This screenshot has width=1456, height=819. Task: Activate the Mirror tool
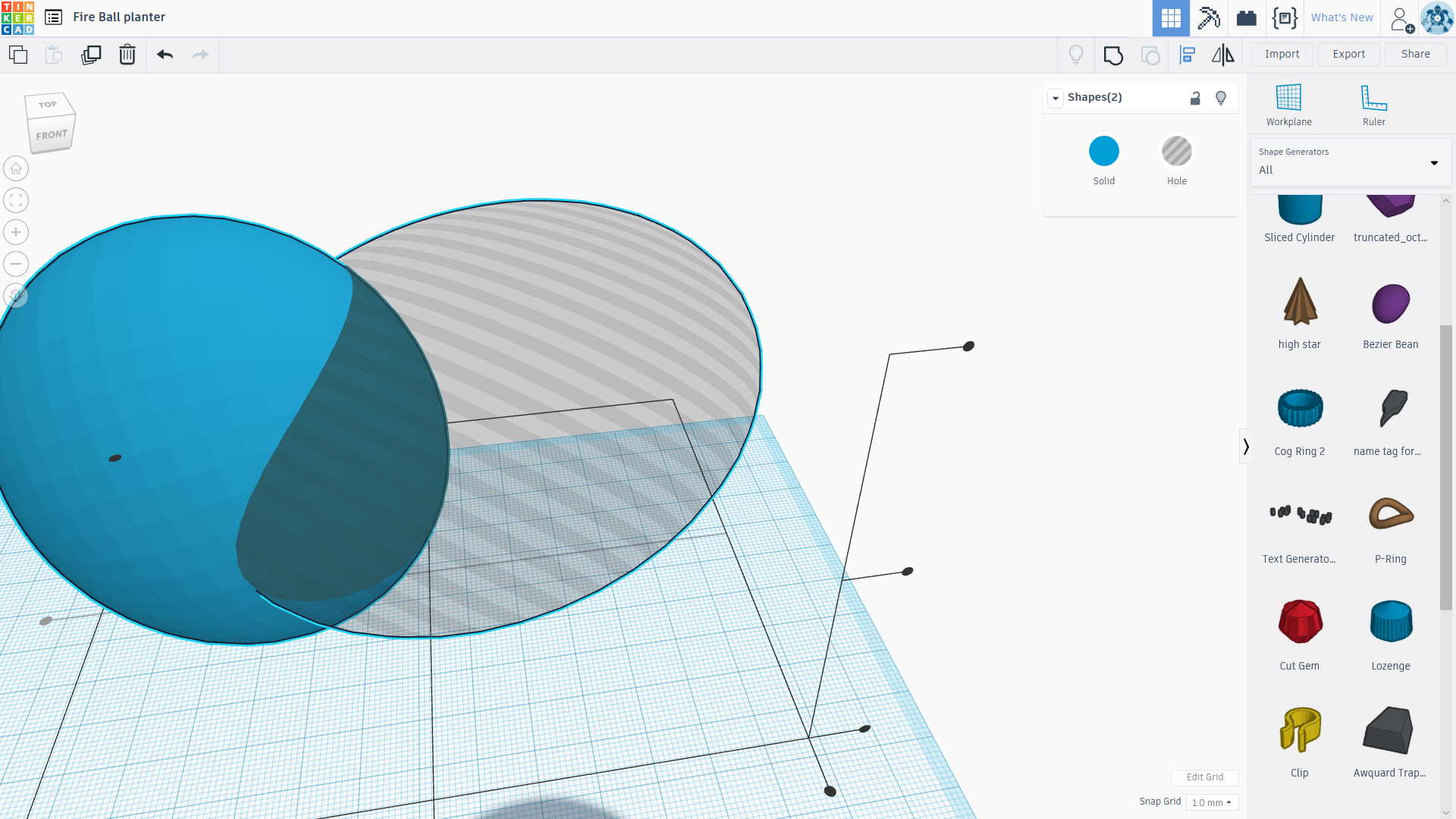(1222, 55)
